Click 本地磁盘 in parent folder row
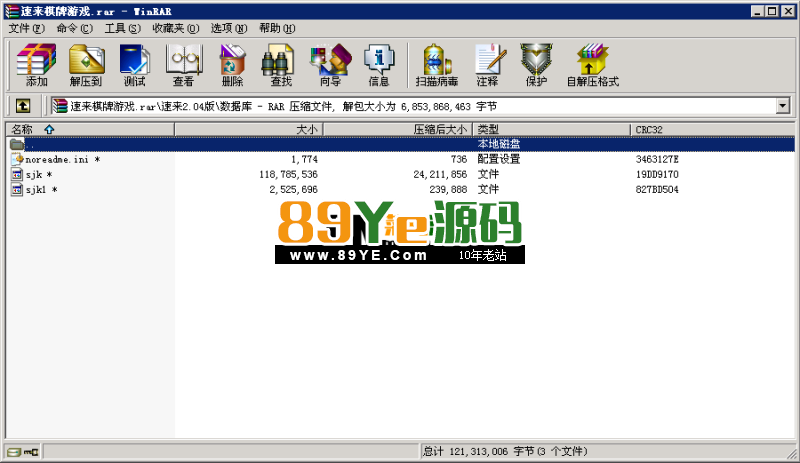 point(499,144)
